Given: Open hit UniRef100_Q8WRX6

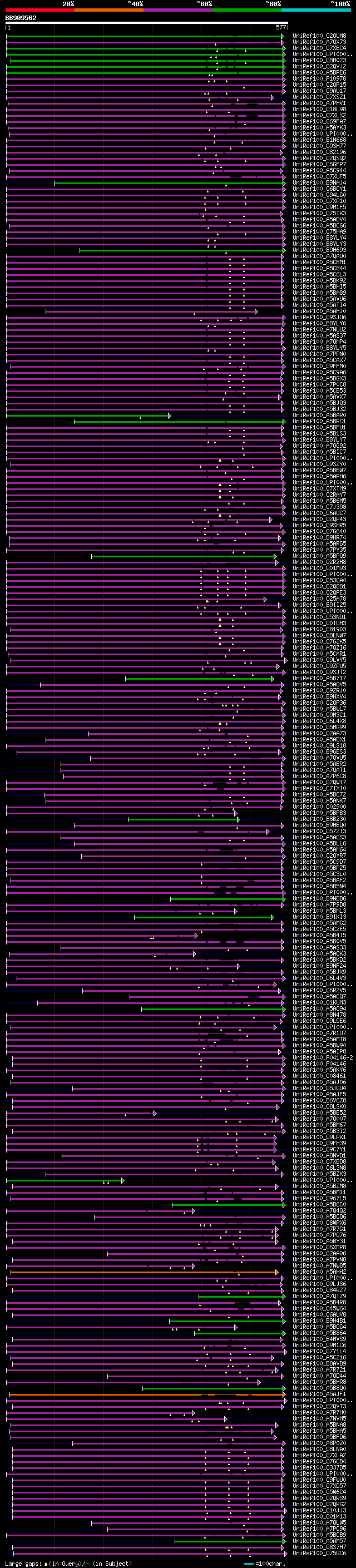Looking at the screenshot, I should pyautogui.click(x=319, y=1224).
